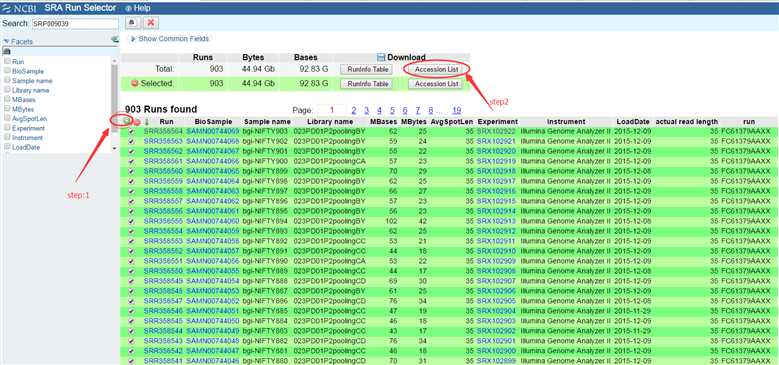Click Selected row Accession List button
Viewport: 779px width, 365px height.
point(436,84)
